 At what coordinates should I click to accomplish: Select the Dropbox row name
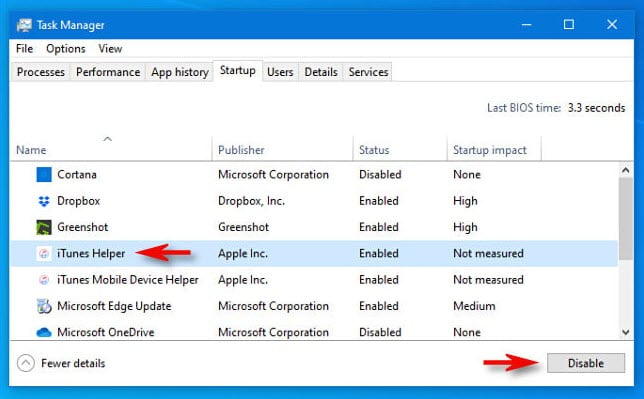[78, 201]
